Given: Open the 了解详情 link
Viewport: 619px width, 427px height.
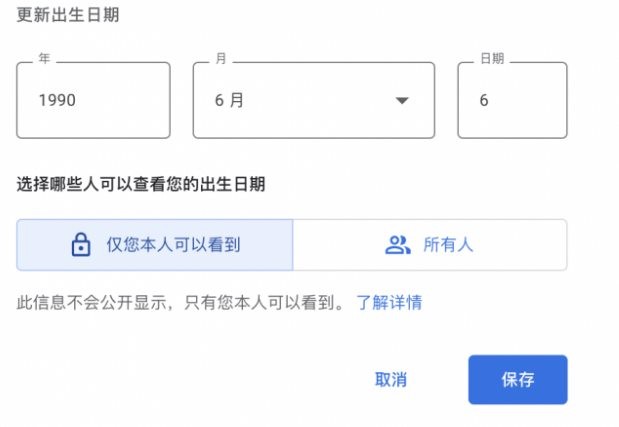Looking at the screenshot, I should coord(389,303).
